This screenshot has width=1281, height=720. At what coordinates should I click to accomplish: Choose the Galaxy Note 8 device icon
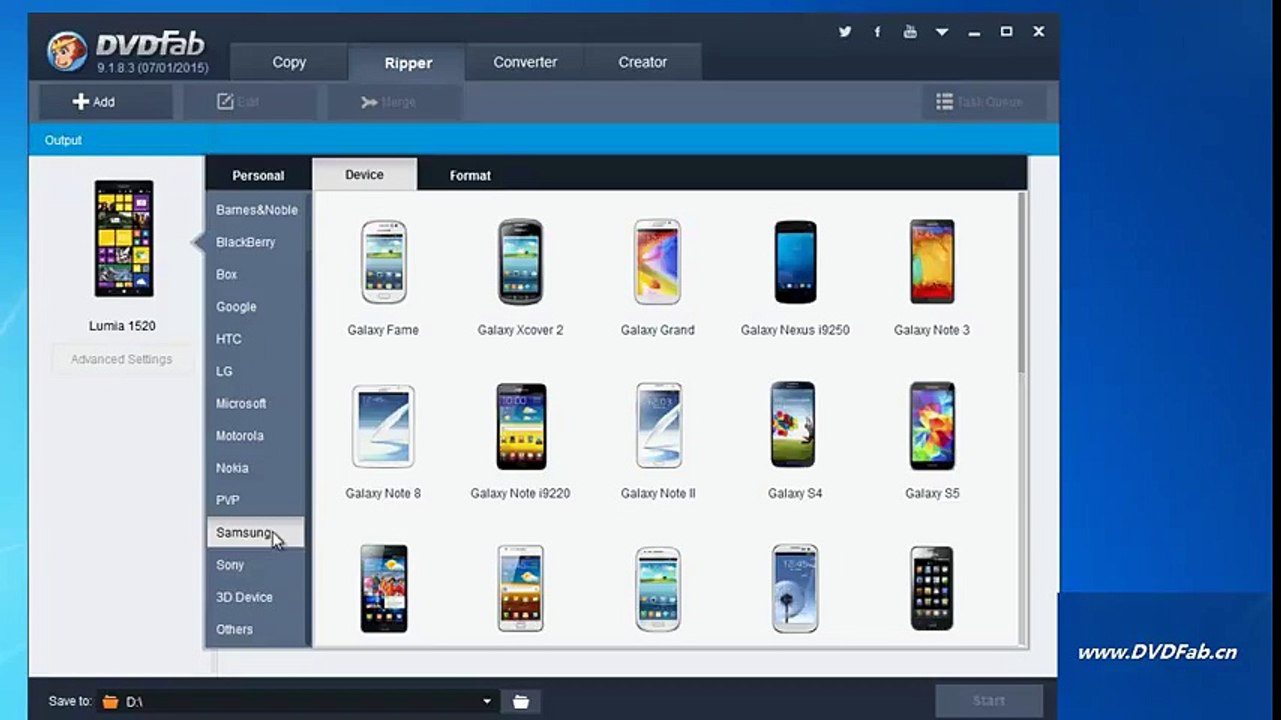coord(383,426)
